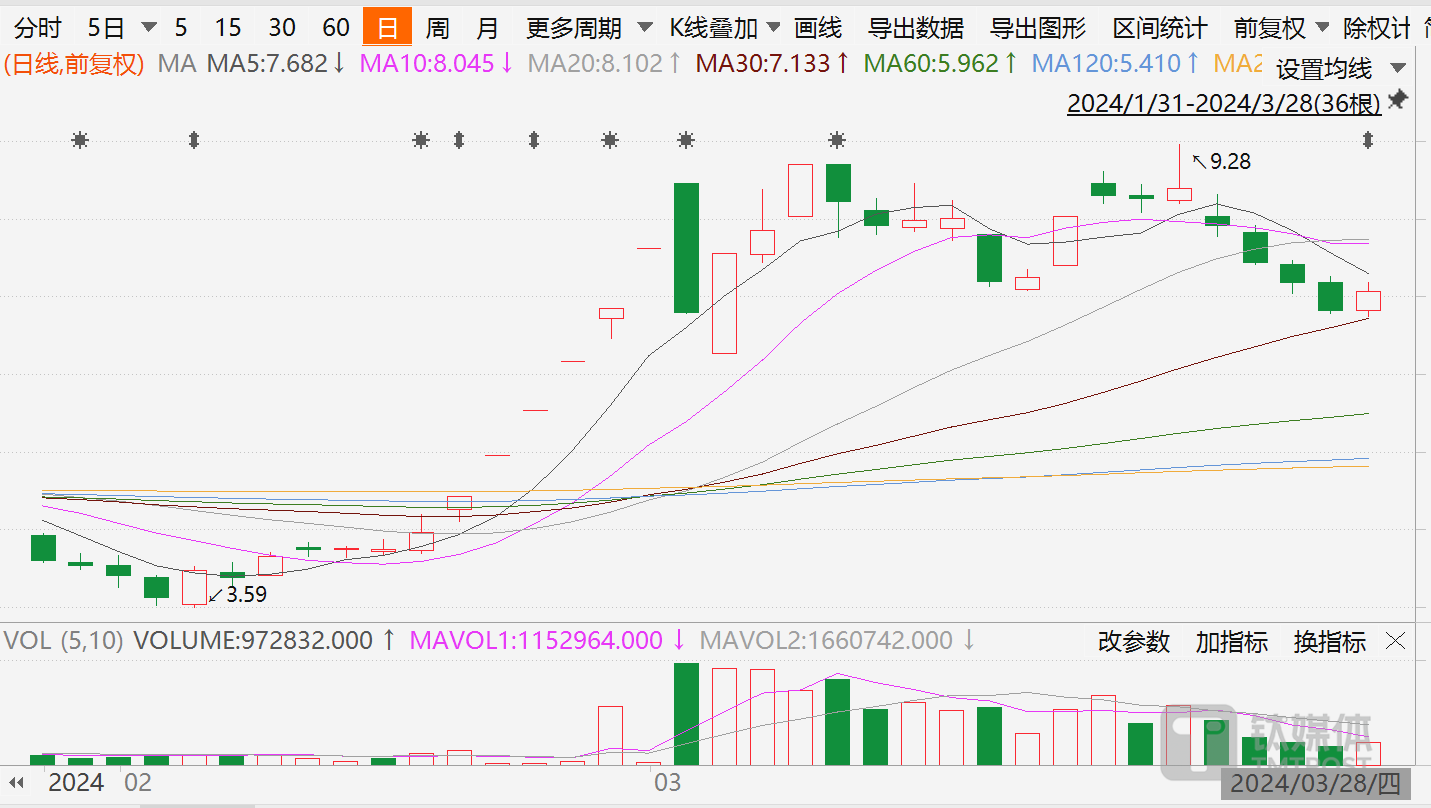Click the event marker above the latest candlestick
This screenshot has width=1431, height=808.
tap(1368, 141)
